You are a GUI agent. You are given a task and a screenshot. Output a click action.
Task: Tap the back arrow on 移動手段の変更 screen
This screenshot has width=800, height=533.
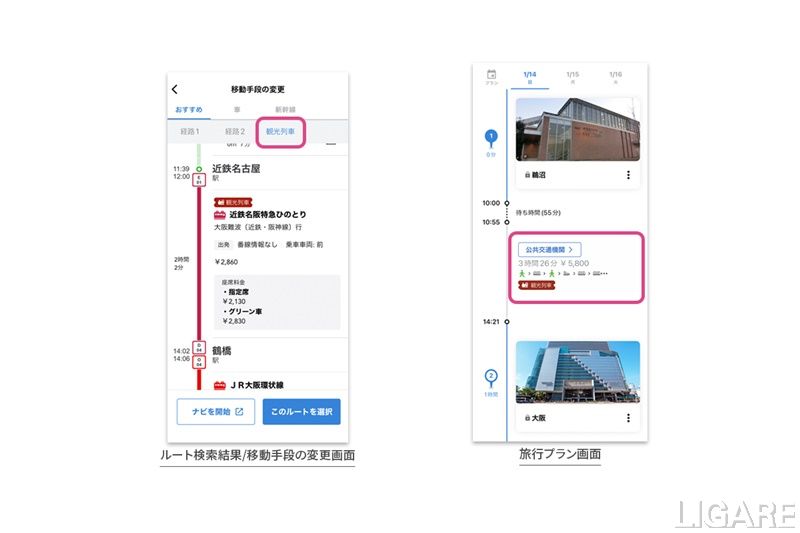174,89
